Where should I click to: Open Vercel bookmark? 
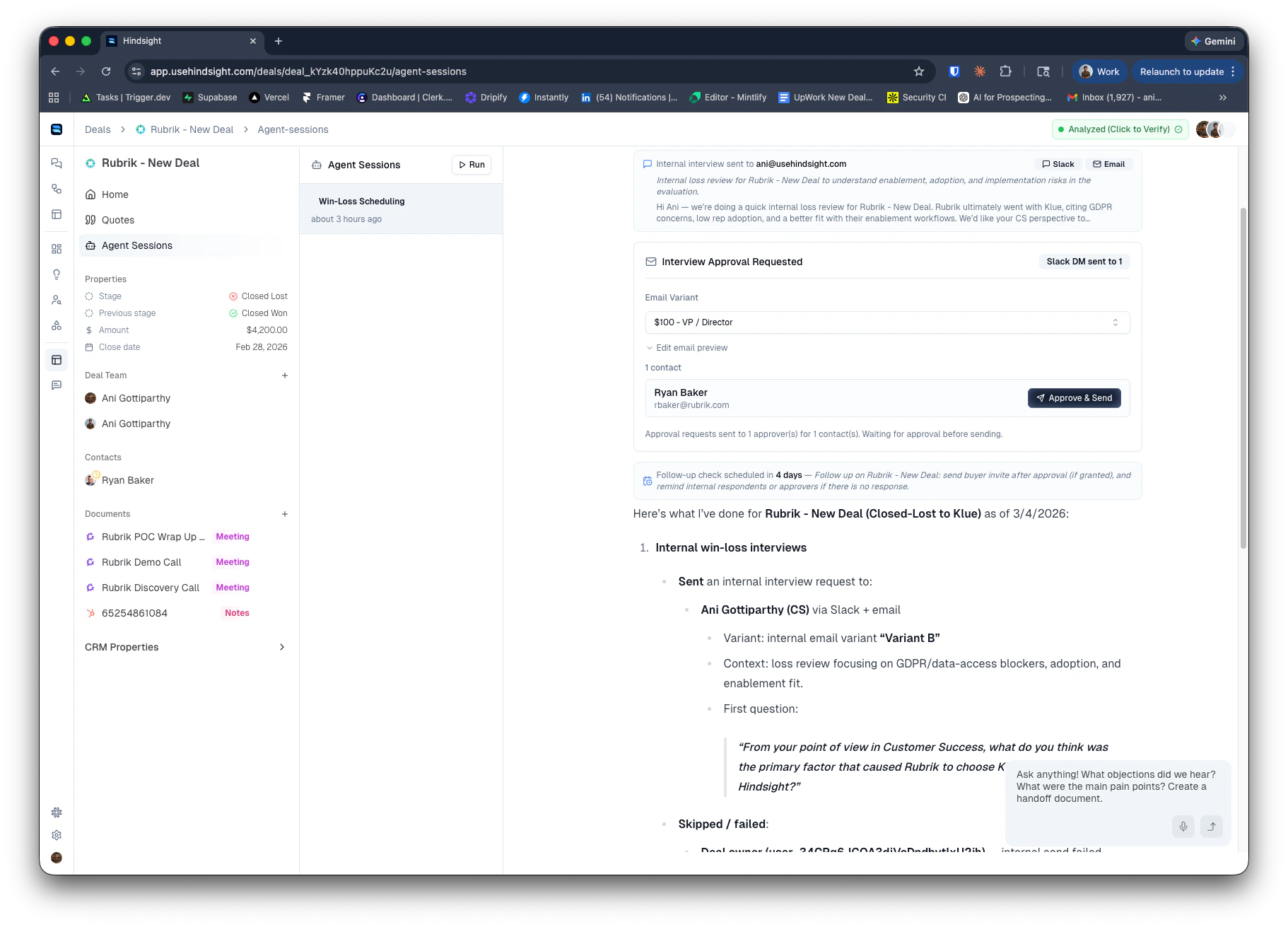[269, 98]
